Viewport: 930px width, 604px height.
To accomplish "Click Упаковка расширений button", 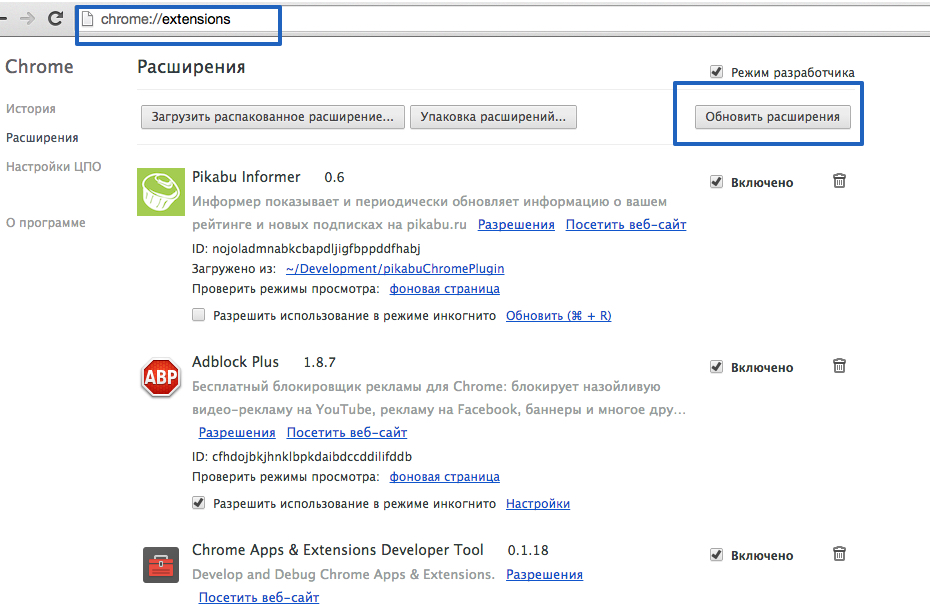I will coord(493,117).
